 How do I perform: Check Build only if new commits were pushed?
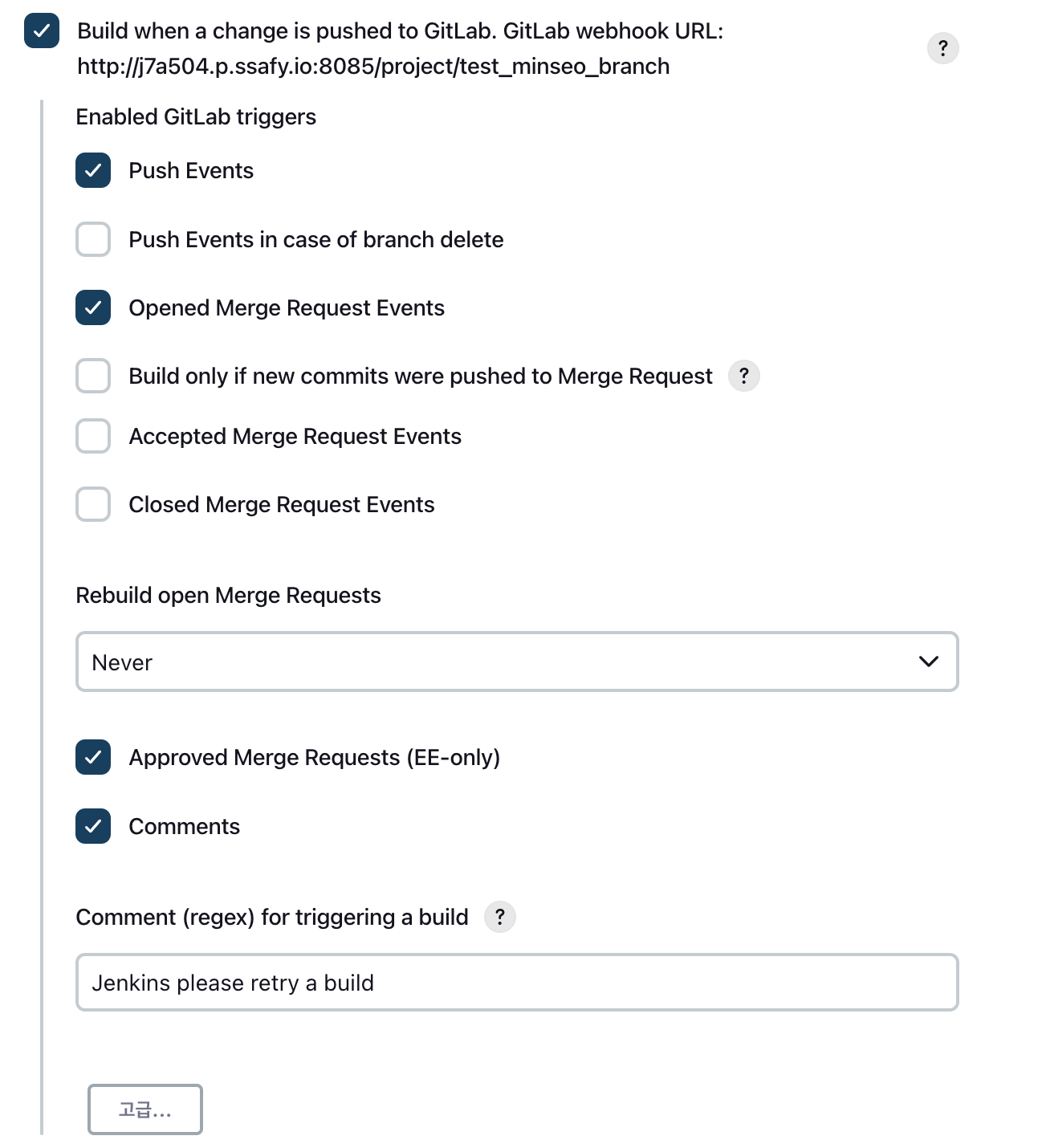click(x=93, y=376)
